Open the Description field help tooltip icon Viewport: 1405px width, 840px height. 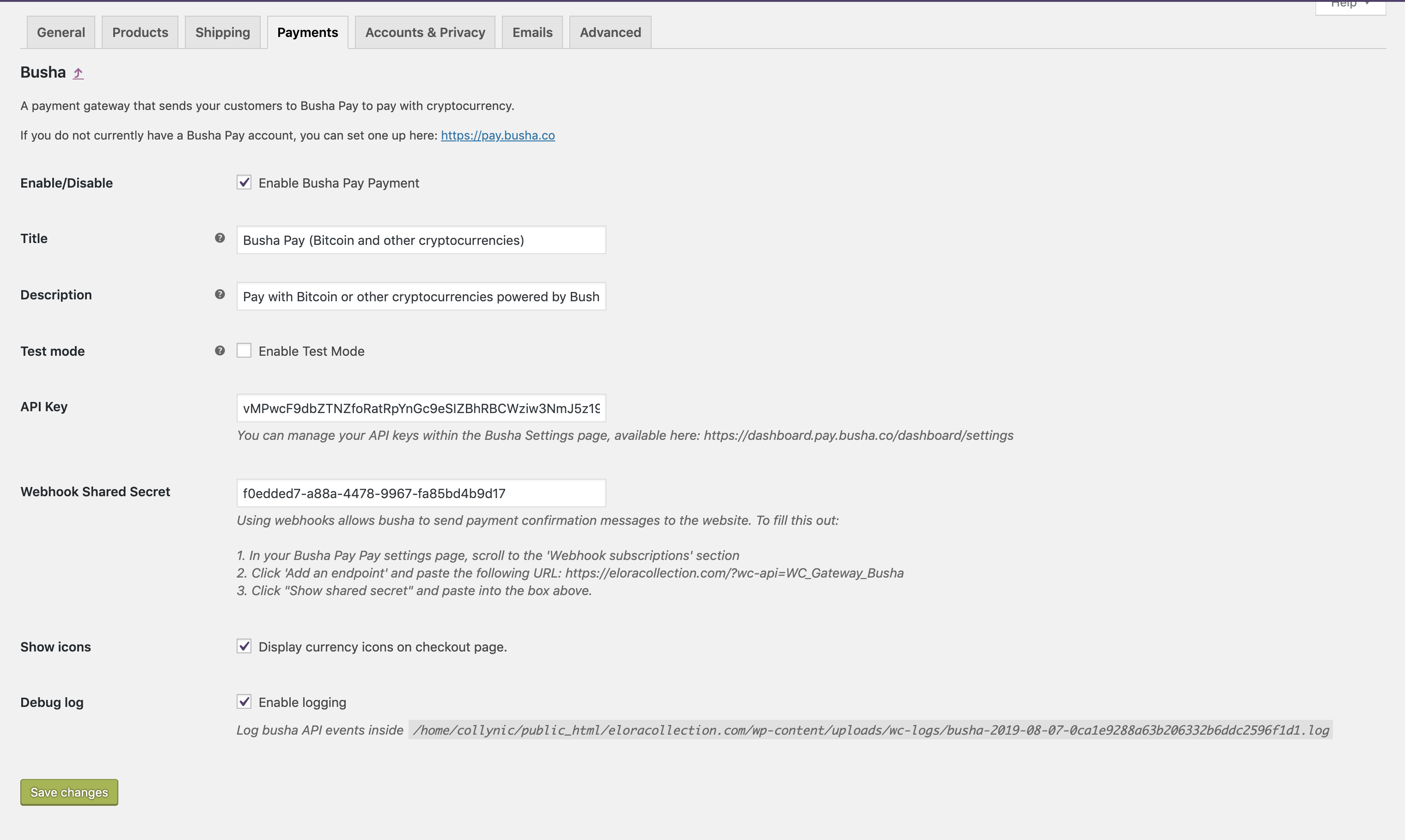220,294
